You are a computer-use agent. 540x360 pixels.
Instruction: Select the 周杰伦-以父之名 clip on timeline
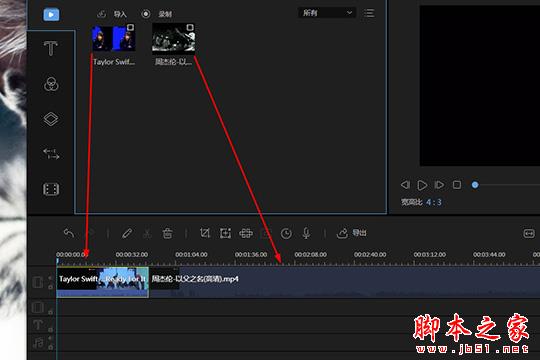coord(344,282)
